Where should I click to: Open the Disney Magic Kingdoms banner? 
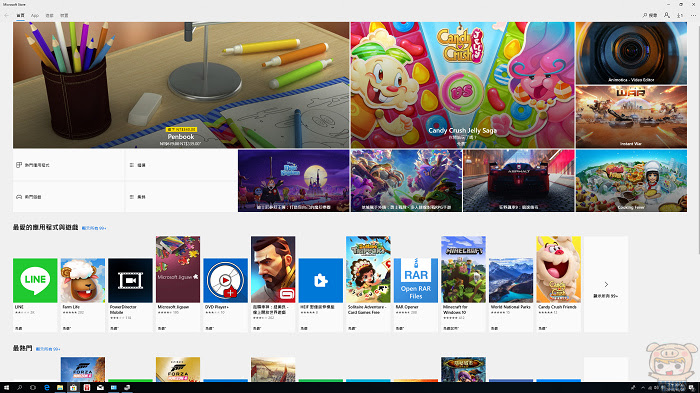coord(293,180)
